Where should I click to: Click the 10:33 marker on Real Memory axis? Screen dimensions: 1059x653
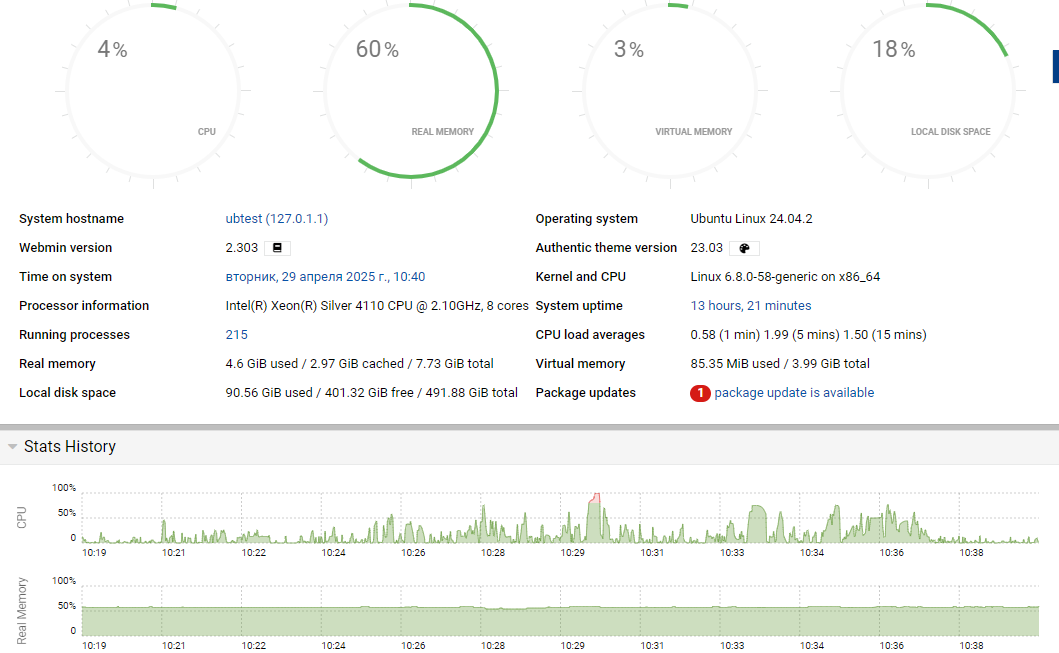[x=732, y=645]
